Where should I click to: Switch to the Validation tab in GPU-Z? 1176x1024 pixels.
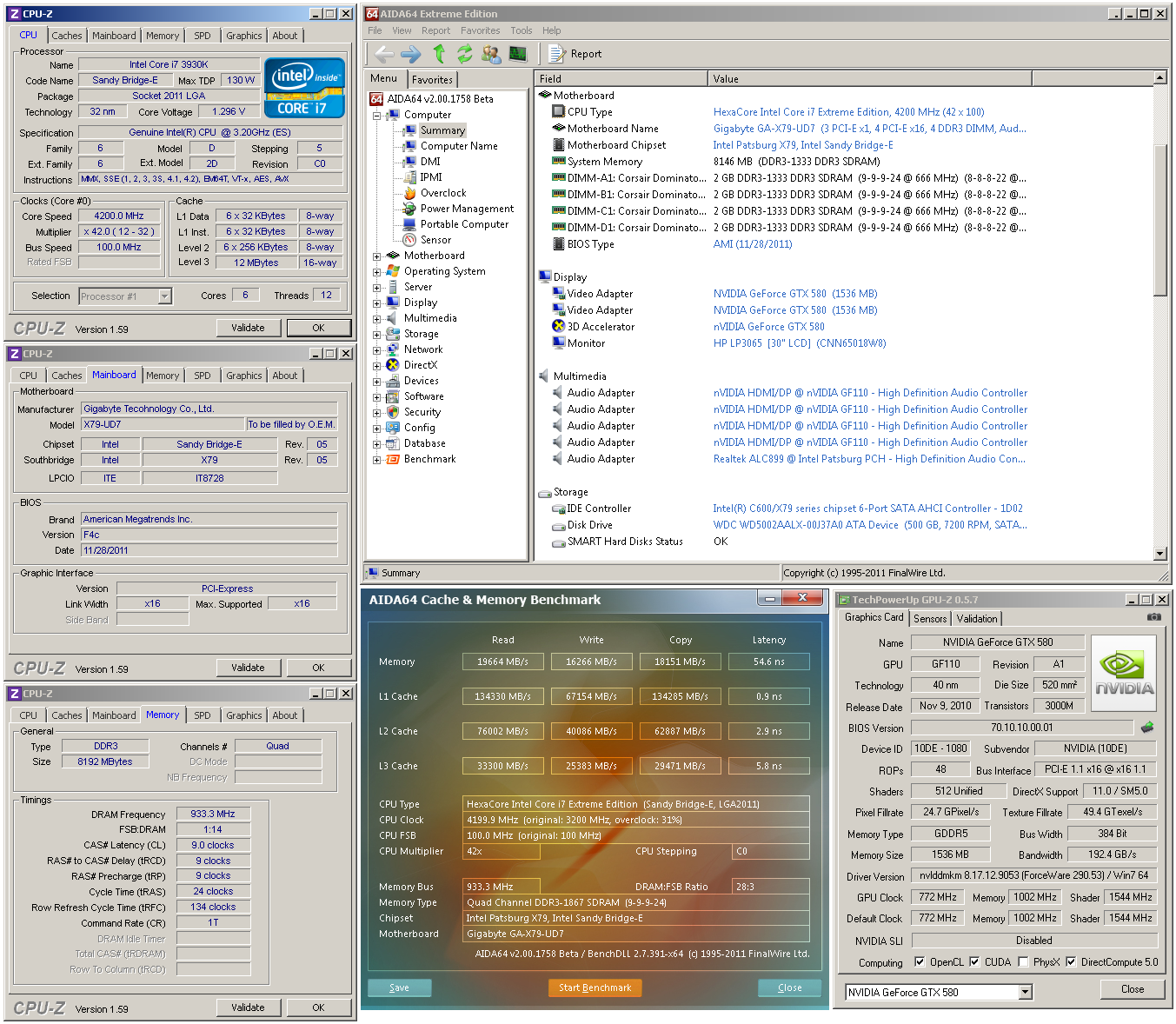pyautogui.click(x=977, y=619)
